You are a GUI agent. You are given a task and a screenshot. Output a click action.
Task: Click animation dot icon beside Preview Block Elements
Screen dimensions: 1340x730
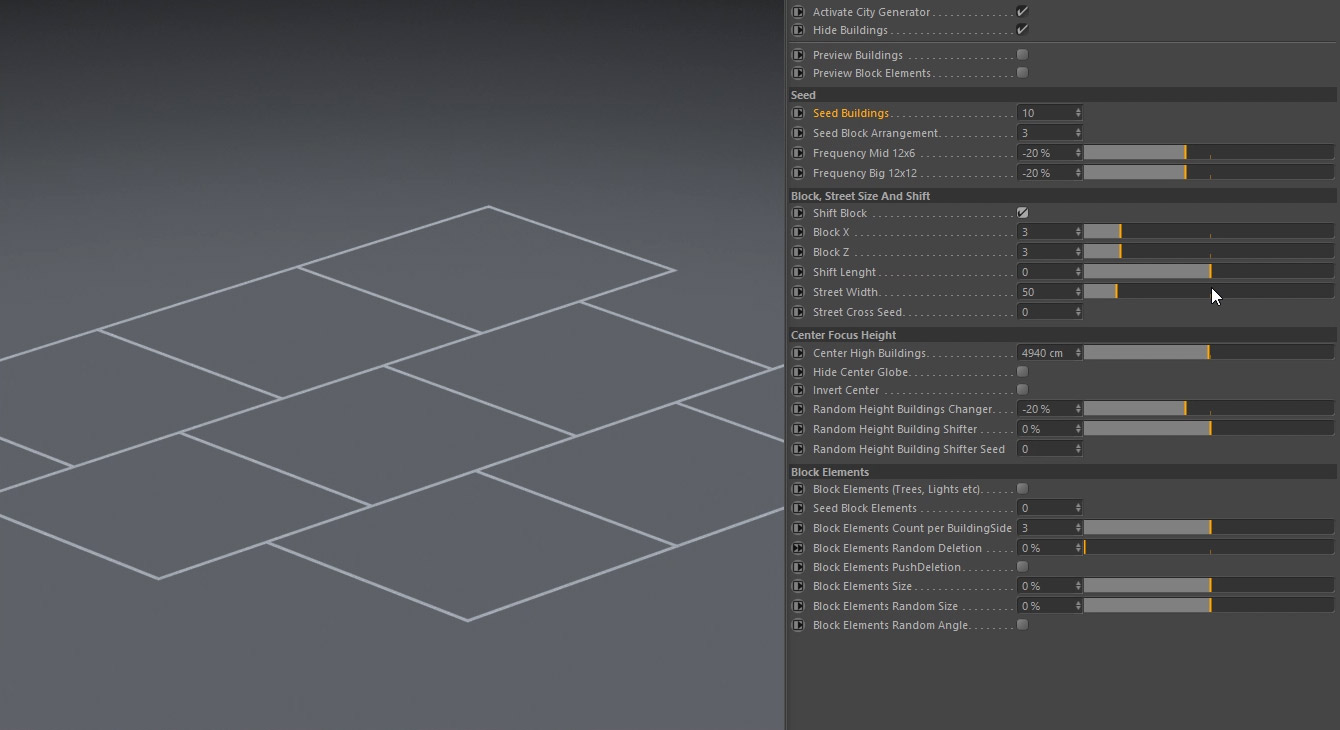[798, 73]
